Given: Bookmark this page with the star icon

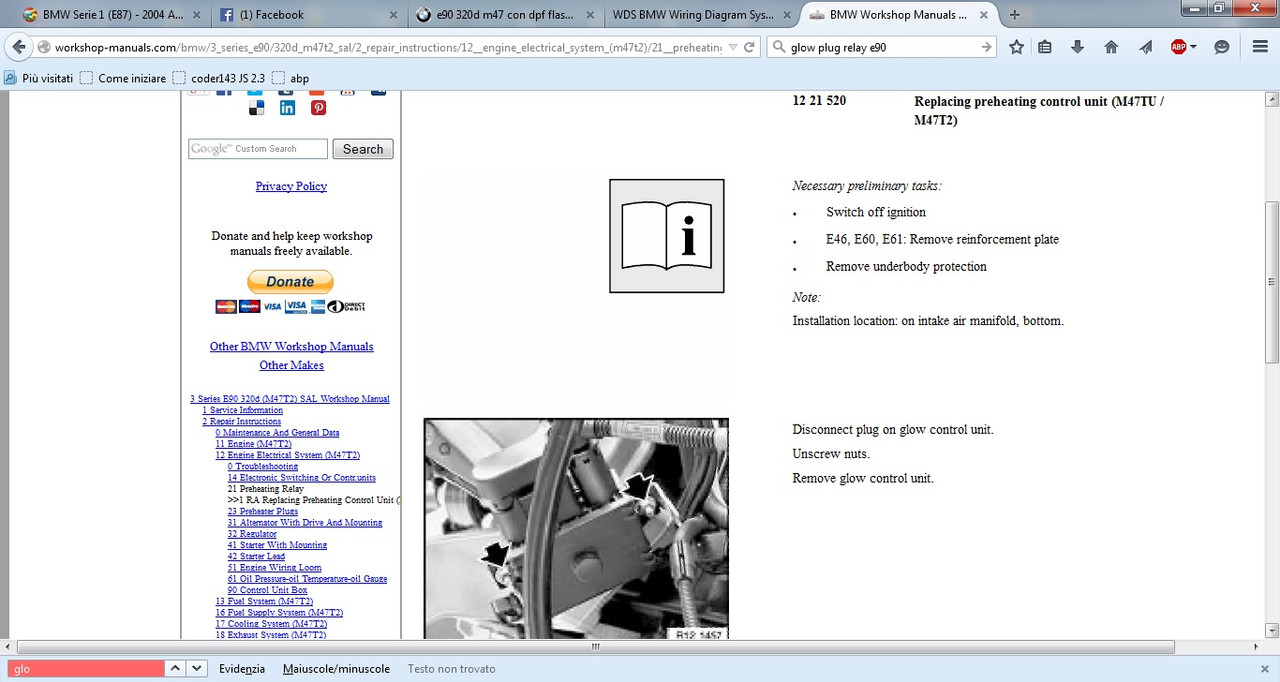Looking at the screenshot, I should click(1017, 47).
